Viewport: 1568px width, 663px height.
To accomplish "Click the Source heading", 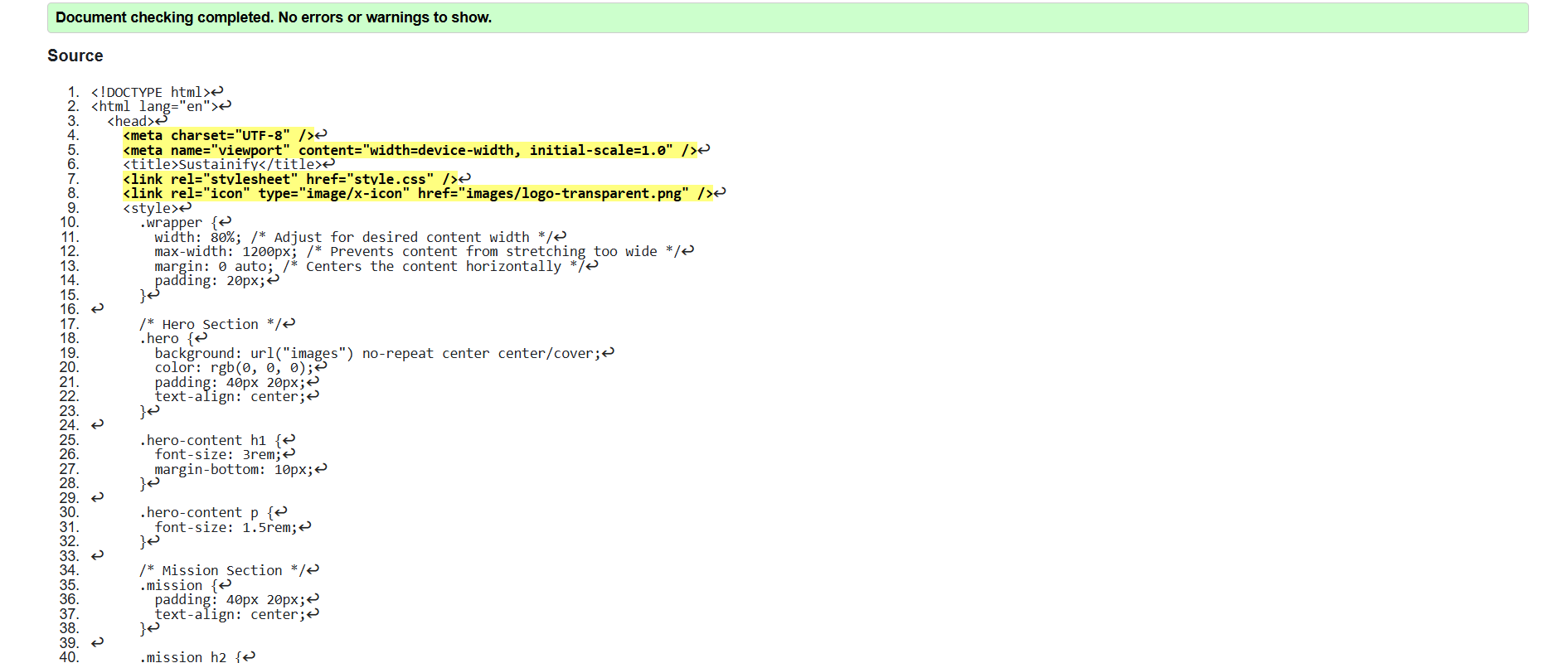I will [75, 56].
